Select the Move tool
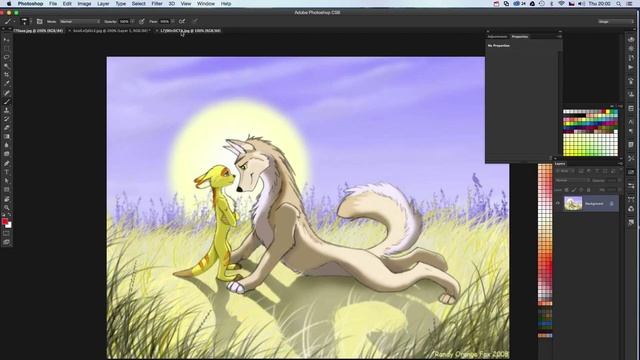This screenshot has height=360, width=640. (x=6, y=40)
